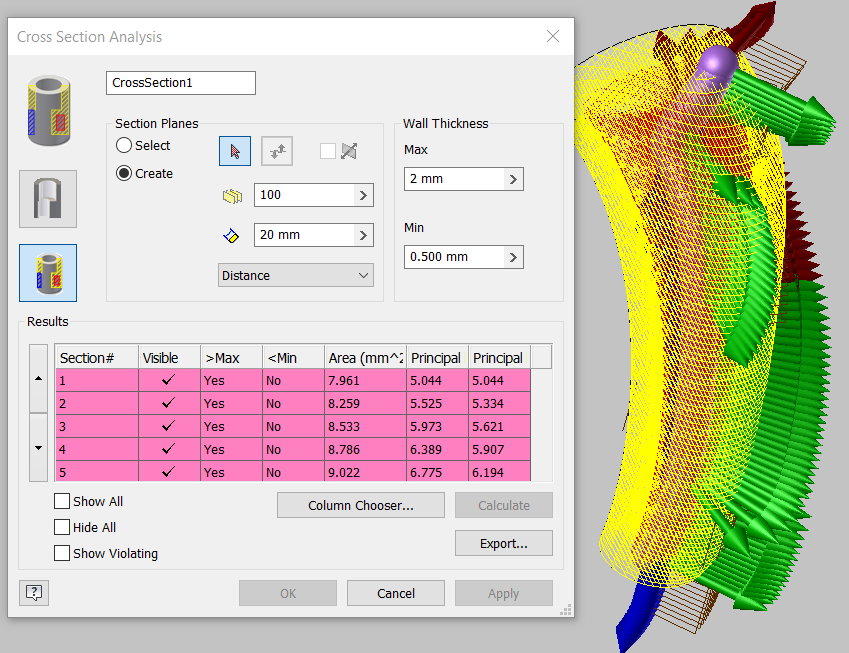Expand the flyout arrow beside the 100 value
The height and width of the screenshot is (653, 849).
(x=362, y=196)
